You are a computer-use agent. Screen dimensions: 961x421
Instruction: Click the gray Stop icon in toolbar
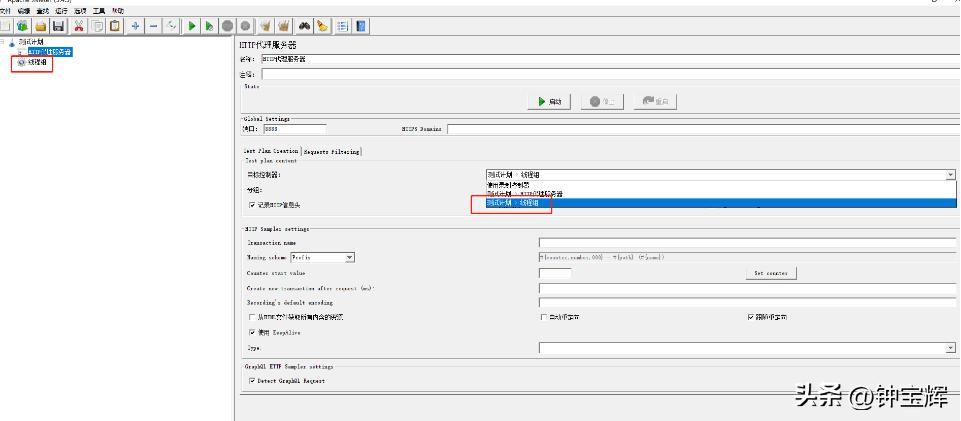(x=227, y=26)
